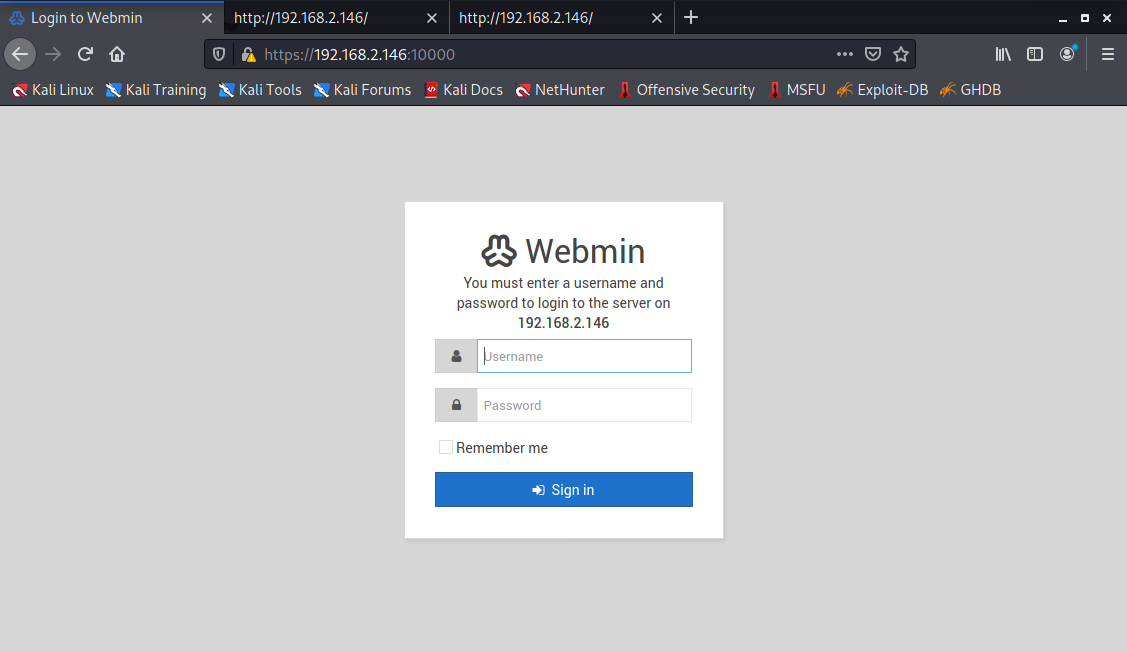Toggle the sidebar view icon
Viewport: 1127px width, 652px height.
pos(1035,55)
